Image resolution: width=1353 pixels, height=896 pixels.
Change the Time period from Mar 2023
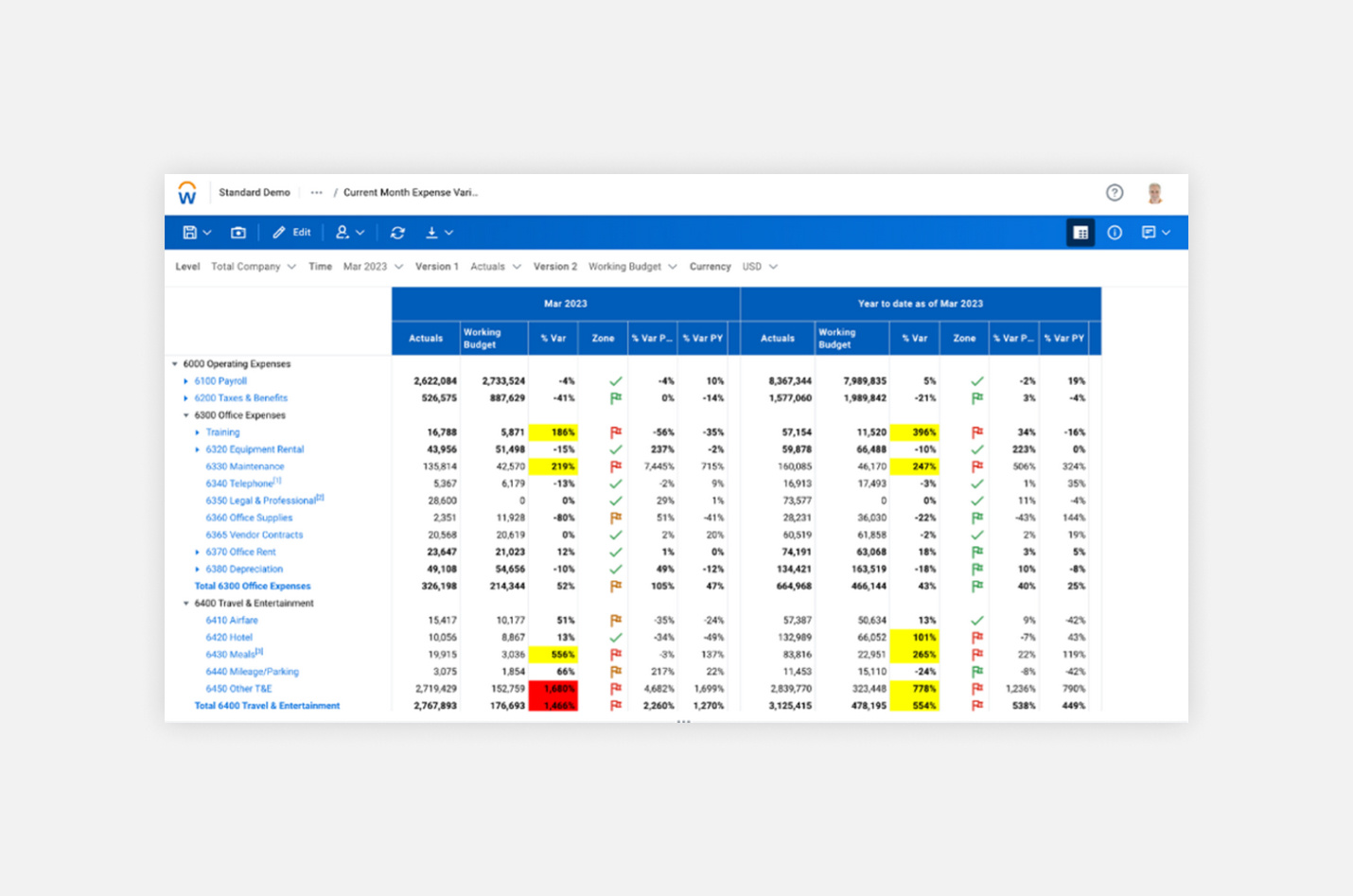[x=372, y=266]
